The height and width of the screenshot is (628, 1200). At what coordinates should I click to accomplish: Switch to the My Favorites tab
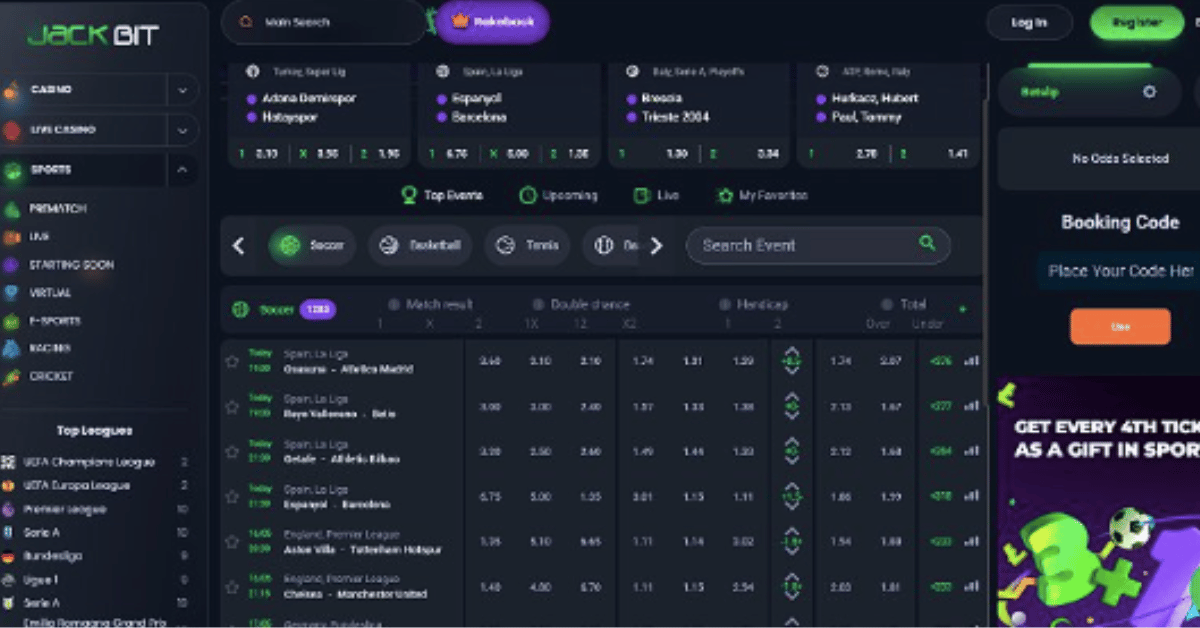[762, 196]
